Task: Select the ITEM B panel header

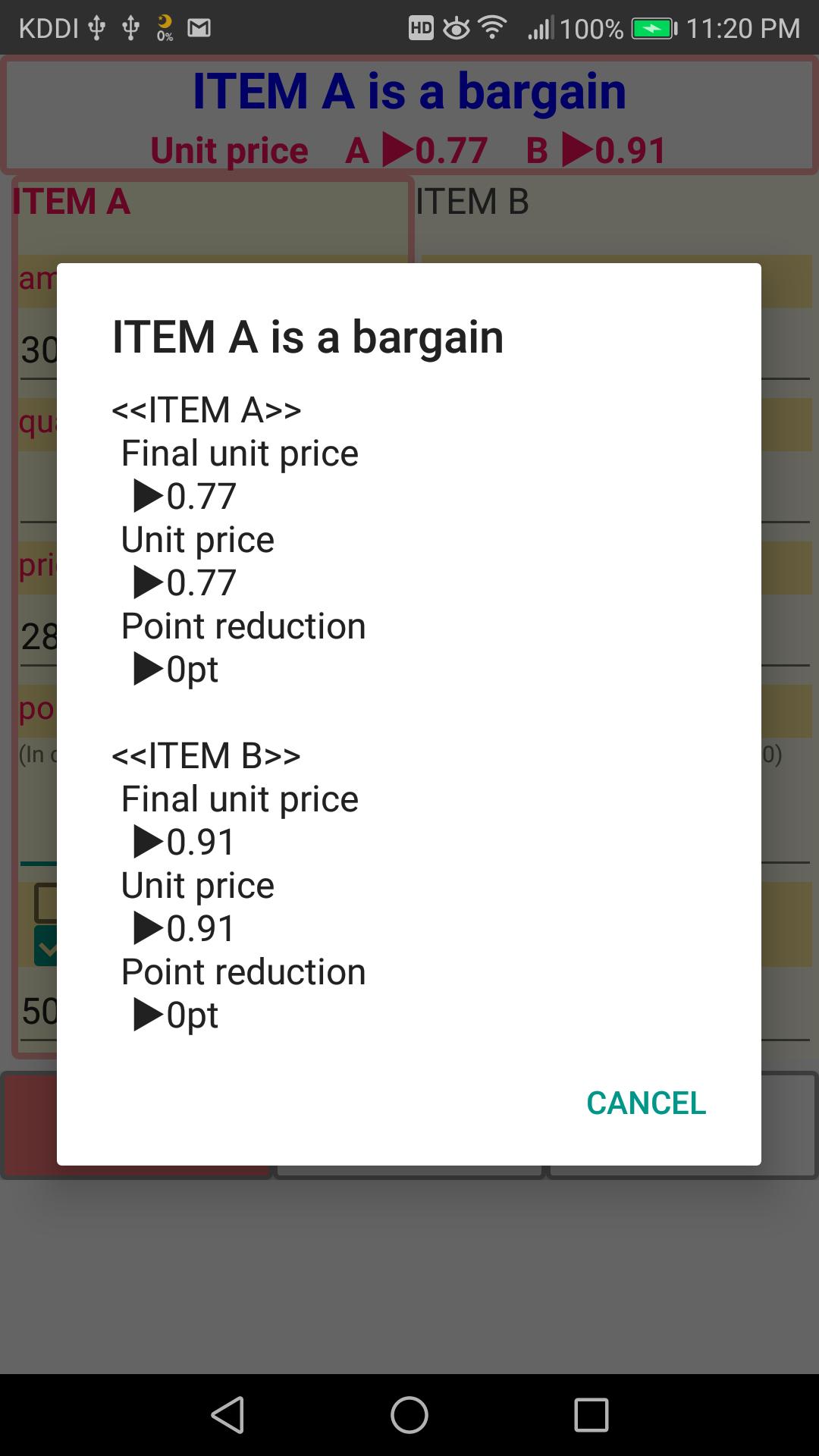Action: (472, 202)
